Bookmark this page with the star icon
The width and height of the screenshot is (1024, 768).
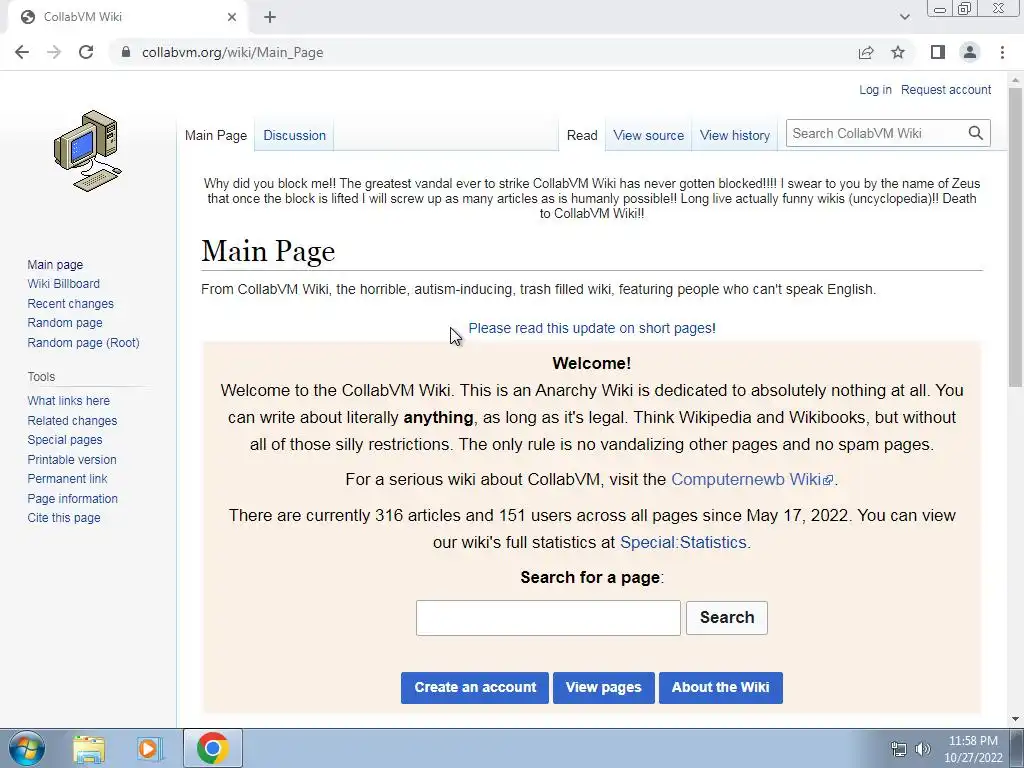pos(898,52)
